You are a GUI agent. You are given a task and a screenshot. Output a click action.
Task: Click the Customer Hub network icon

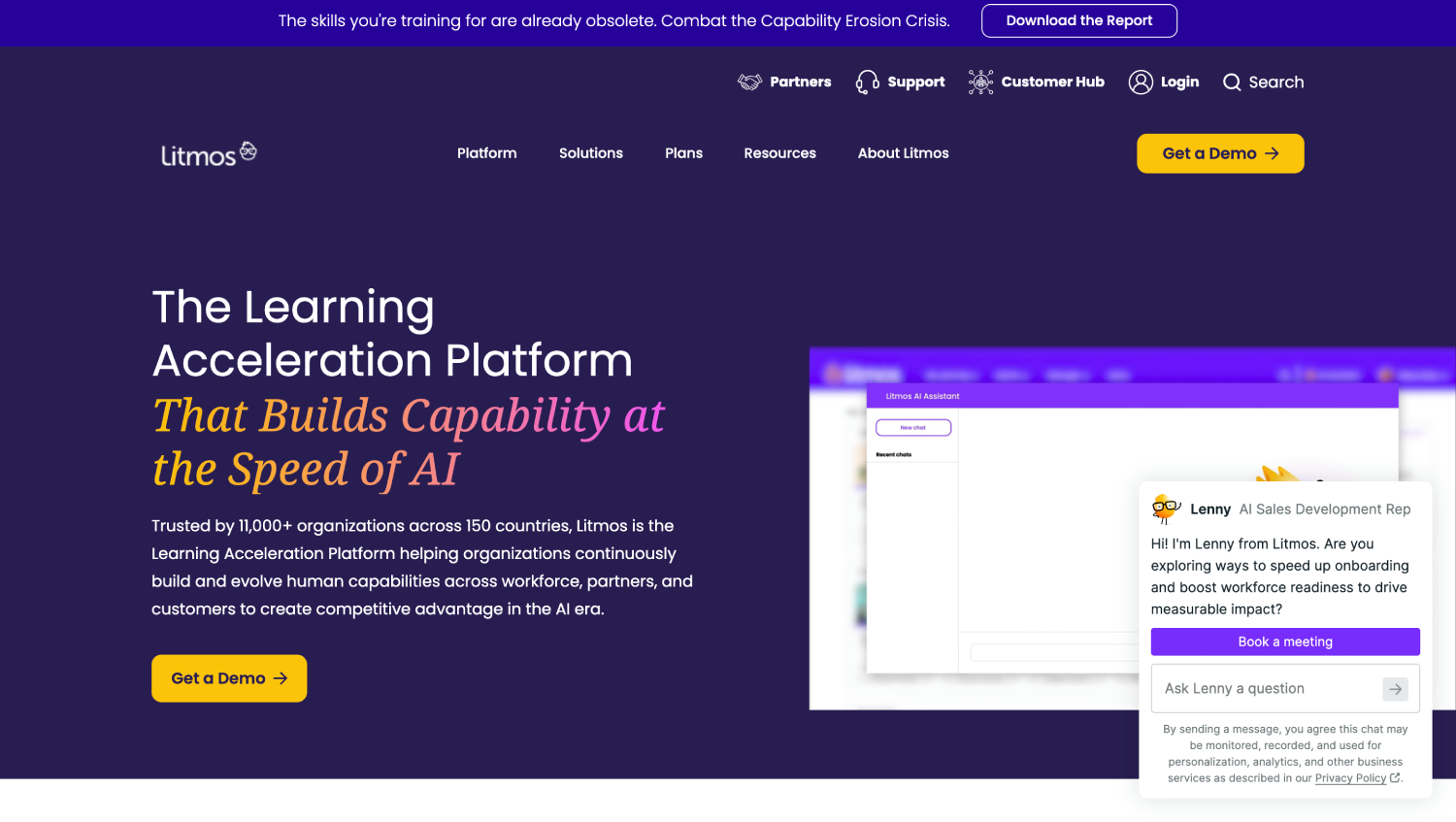point(981,82)
